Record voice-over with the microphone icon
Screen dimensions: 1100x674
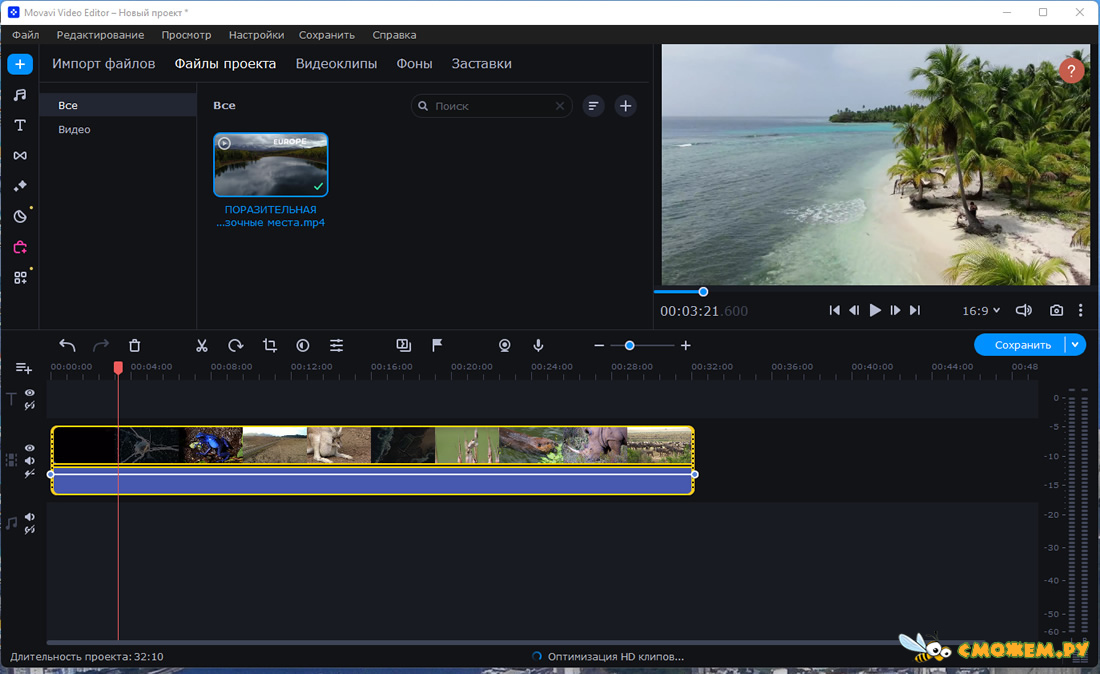538,345
